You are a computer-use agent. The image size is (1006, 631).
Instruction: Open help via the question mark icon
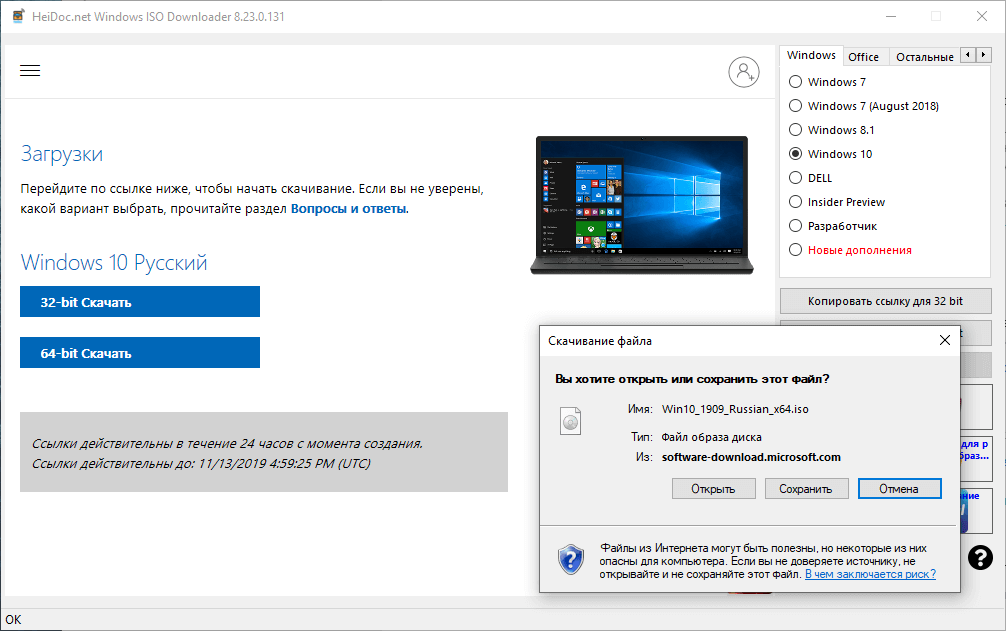click(980, 558)
